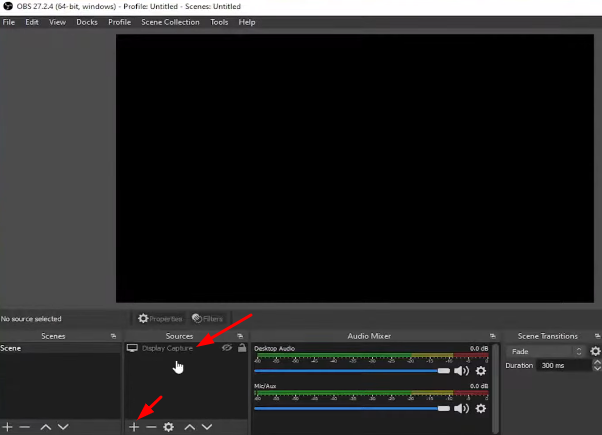Mute Desktop Audio speaker icon
This screenshot has height=435, width=602.
pyautogui.click(x=461, y=371)
